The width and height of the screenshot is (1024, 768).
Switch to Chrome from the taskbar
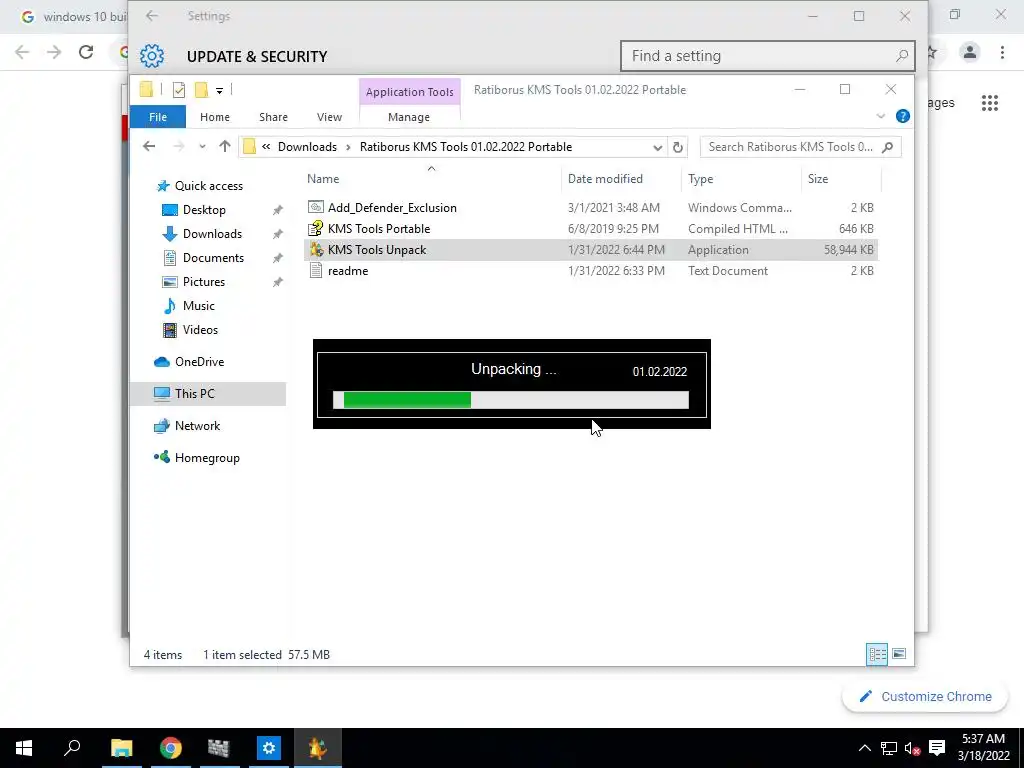point(170,748)
